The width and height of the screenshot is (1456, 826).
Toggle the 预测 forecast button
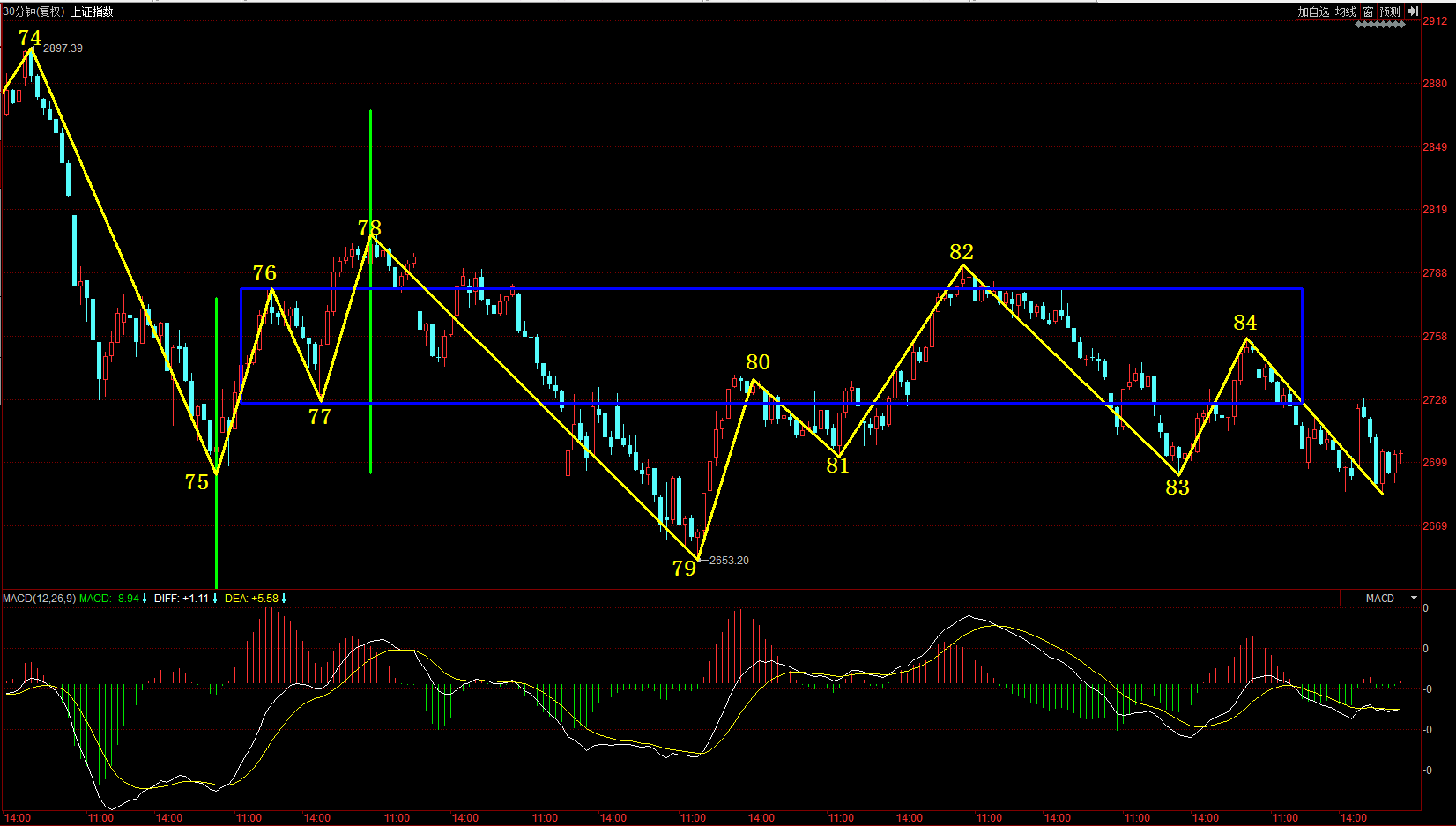(x=1390, y=11)
